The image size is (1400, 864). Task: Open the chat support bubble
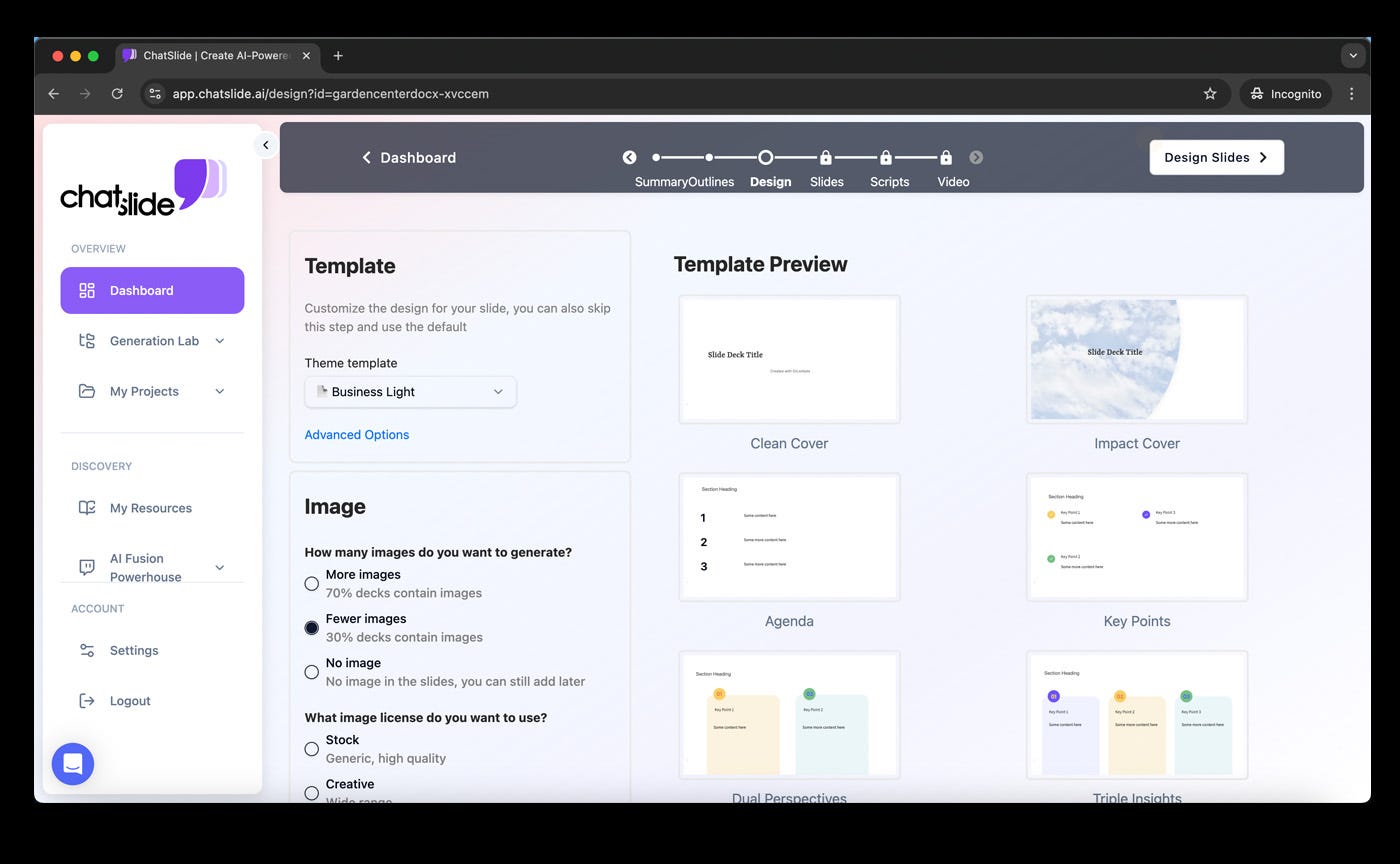[x=73, y=764]
